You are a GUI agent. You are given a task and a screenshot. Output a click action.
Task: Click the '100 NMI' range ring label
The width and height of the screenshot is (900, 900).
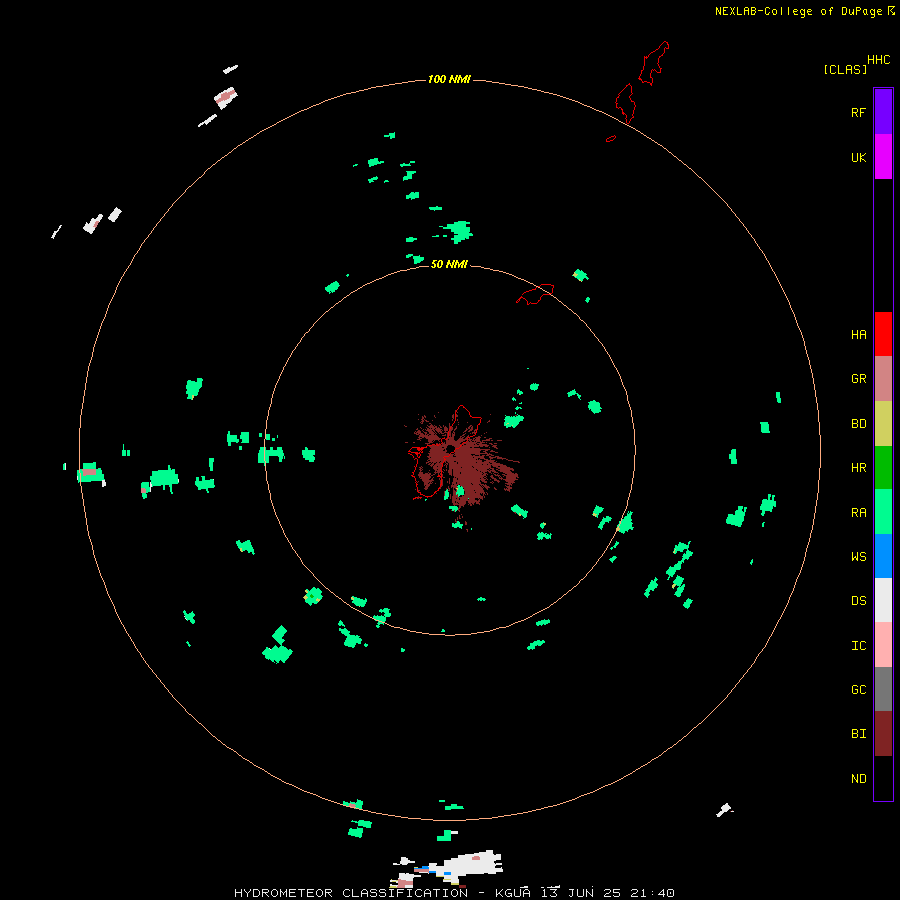tap(449, 79)
